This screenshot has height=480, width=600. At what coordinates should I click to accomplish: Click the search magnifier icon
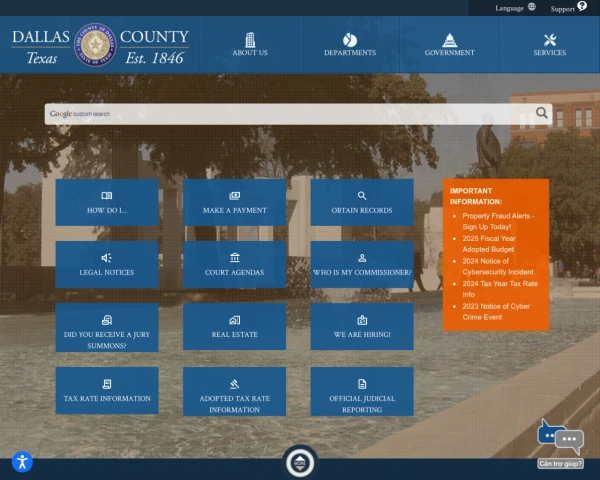[541, 113]
